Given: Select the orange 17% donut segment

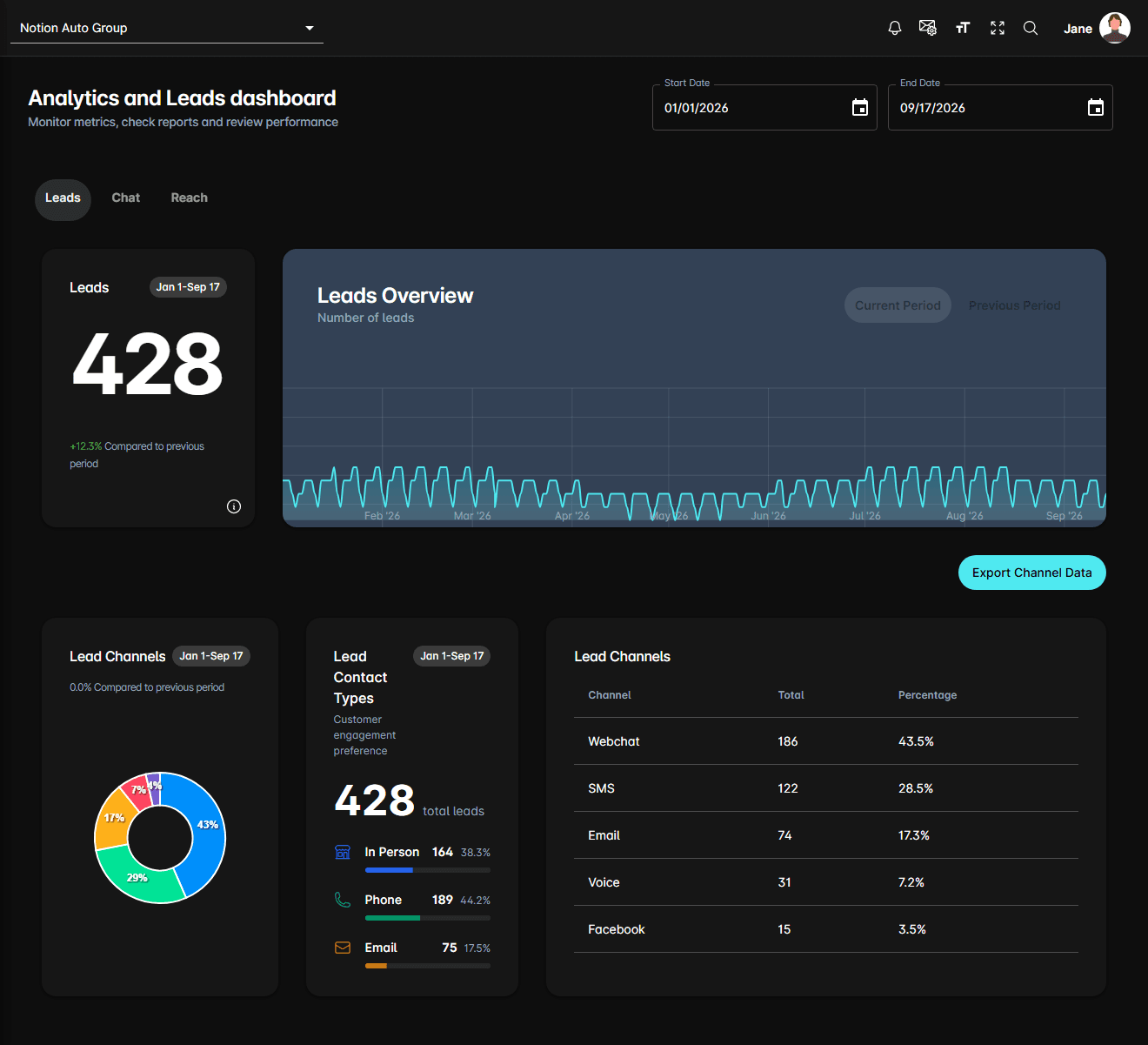Looking at the screenshot, I should [x=113, y=819].
